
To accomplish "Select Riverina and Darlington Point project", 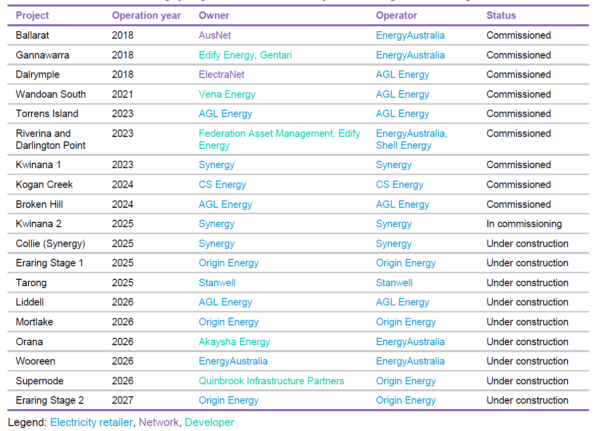I will tap(51, 139).
